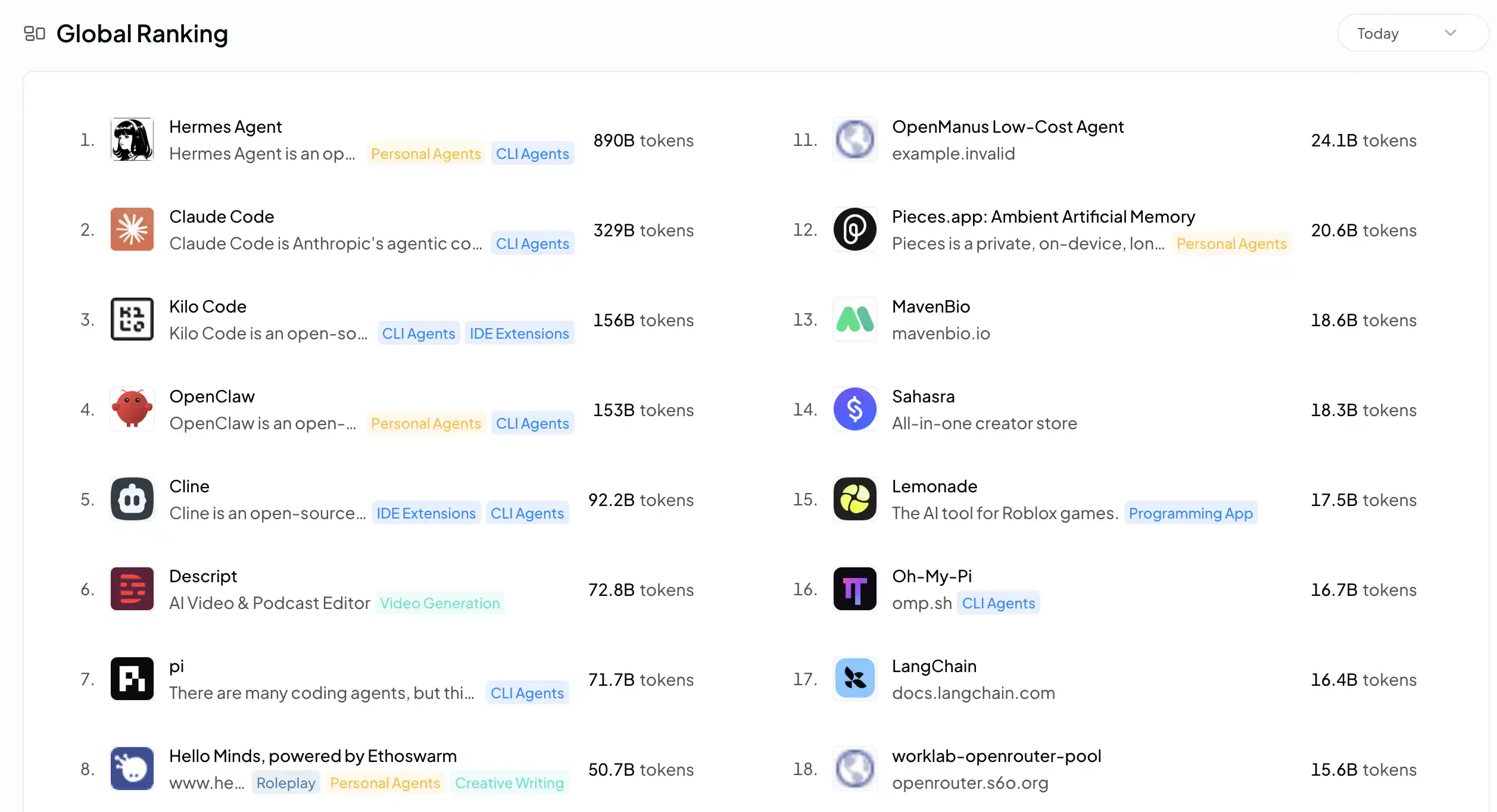Open OpenManus Low-Cost Agent entry

pos(1008,127)
